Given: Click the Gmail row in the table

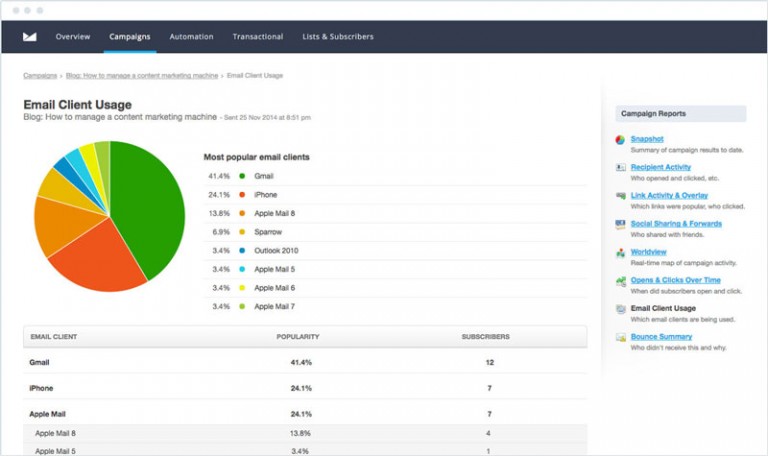Looking at the screenshot, I should tap(305, 362).
